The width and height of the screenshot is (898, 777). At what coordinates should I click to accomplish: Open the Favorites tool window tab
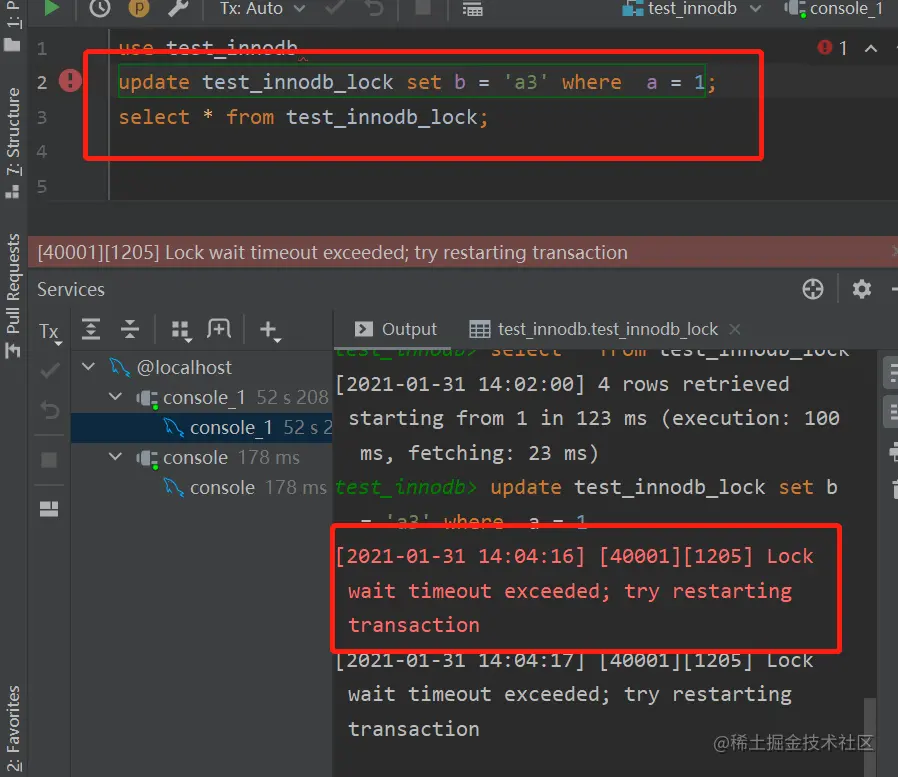click(x=13, y=728)
